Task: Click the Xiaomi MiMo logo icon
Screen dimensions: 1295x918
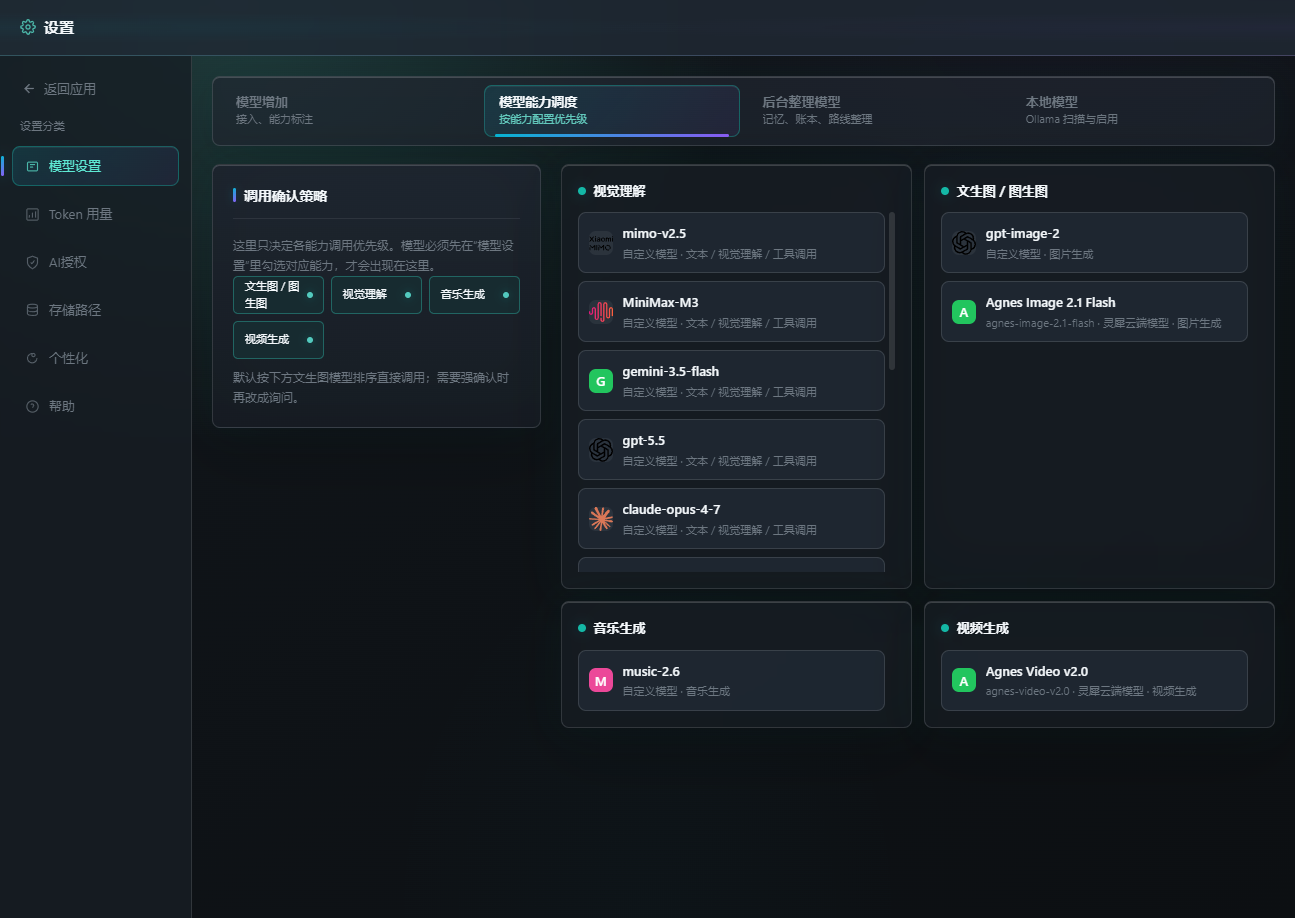Action: pyautogui.click(x=601, y=243)
